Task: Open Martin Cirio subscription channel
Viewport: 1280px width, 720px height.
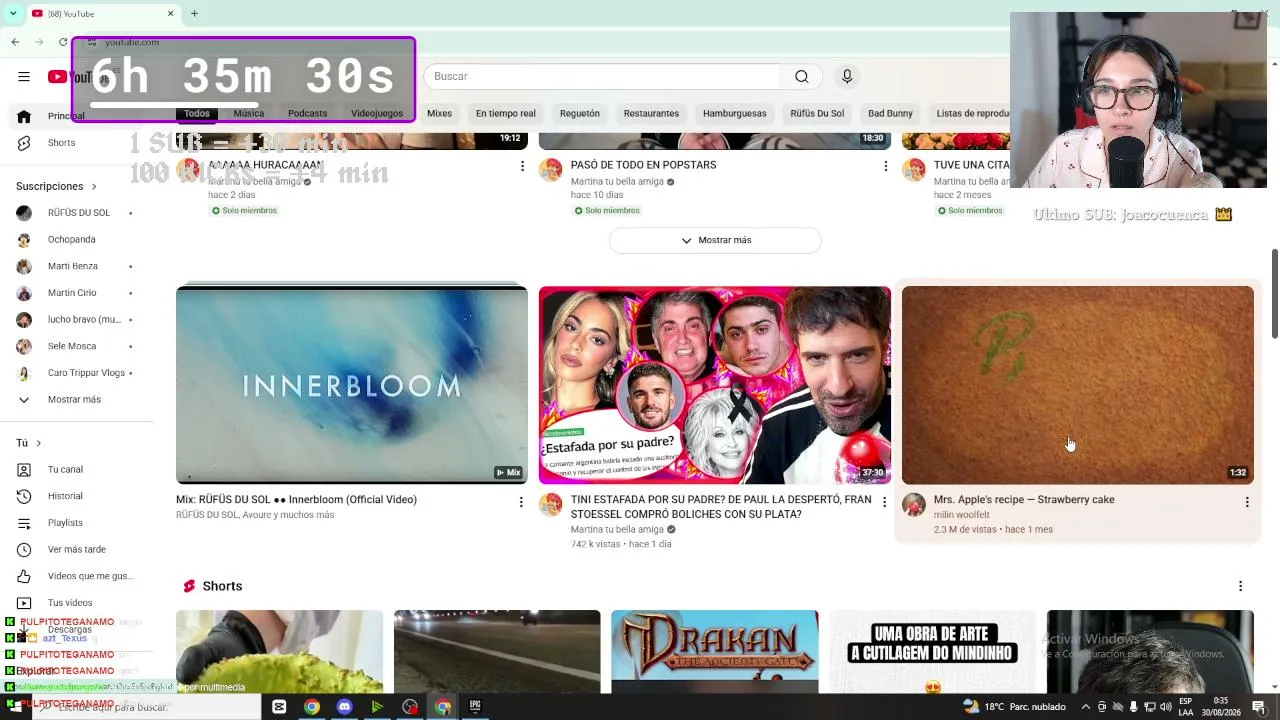Action: (x=75, y=293)
